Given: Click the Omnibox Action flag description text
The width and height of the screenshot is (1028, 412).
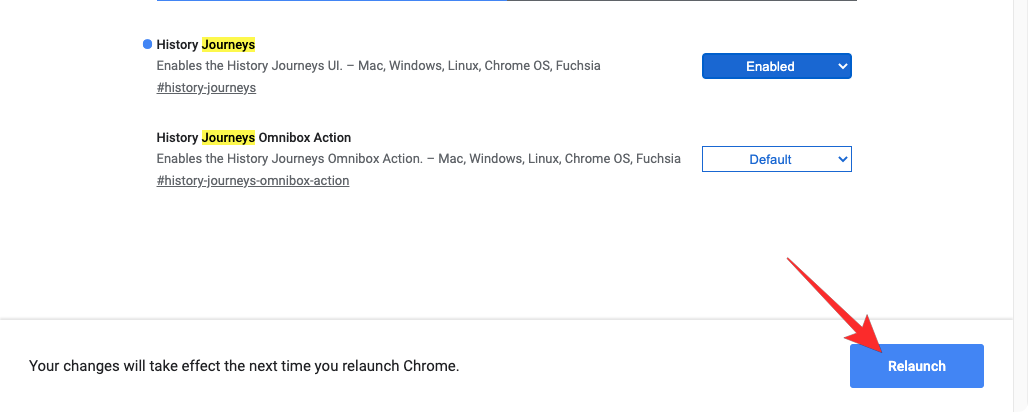Looking at the screenshot, I should [x=418, y=159].
